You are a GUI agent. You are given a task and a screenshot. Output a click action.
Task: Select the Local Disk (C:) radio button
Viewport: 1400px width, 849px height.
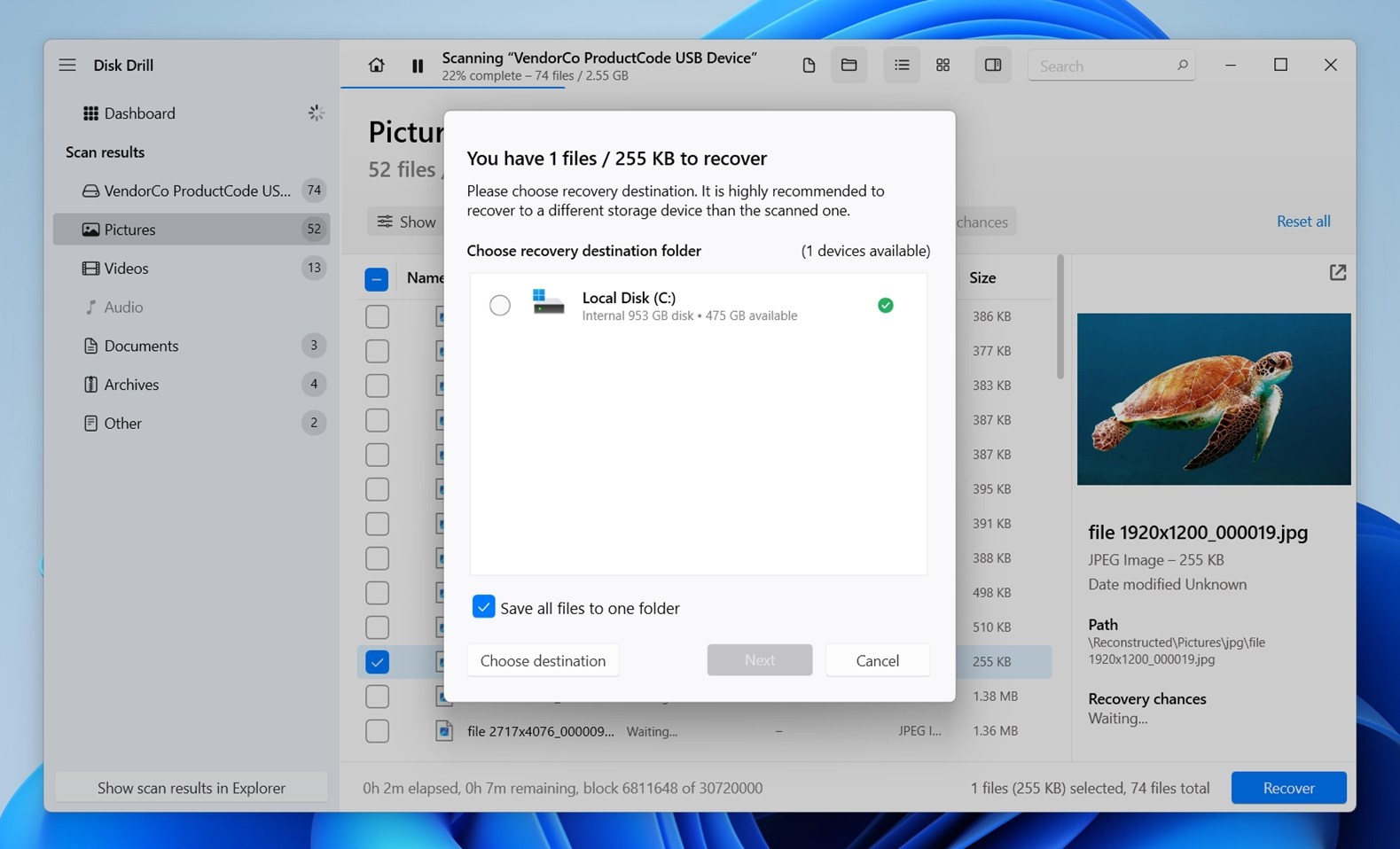[x=500, y=306]
